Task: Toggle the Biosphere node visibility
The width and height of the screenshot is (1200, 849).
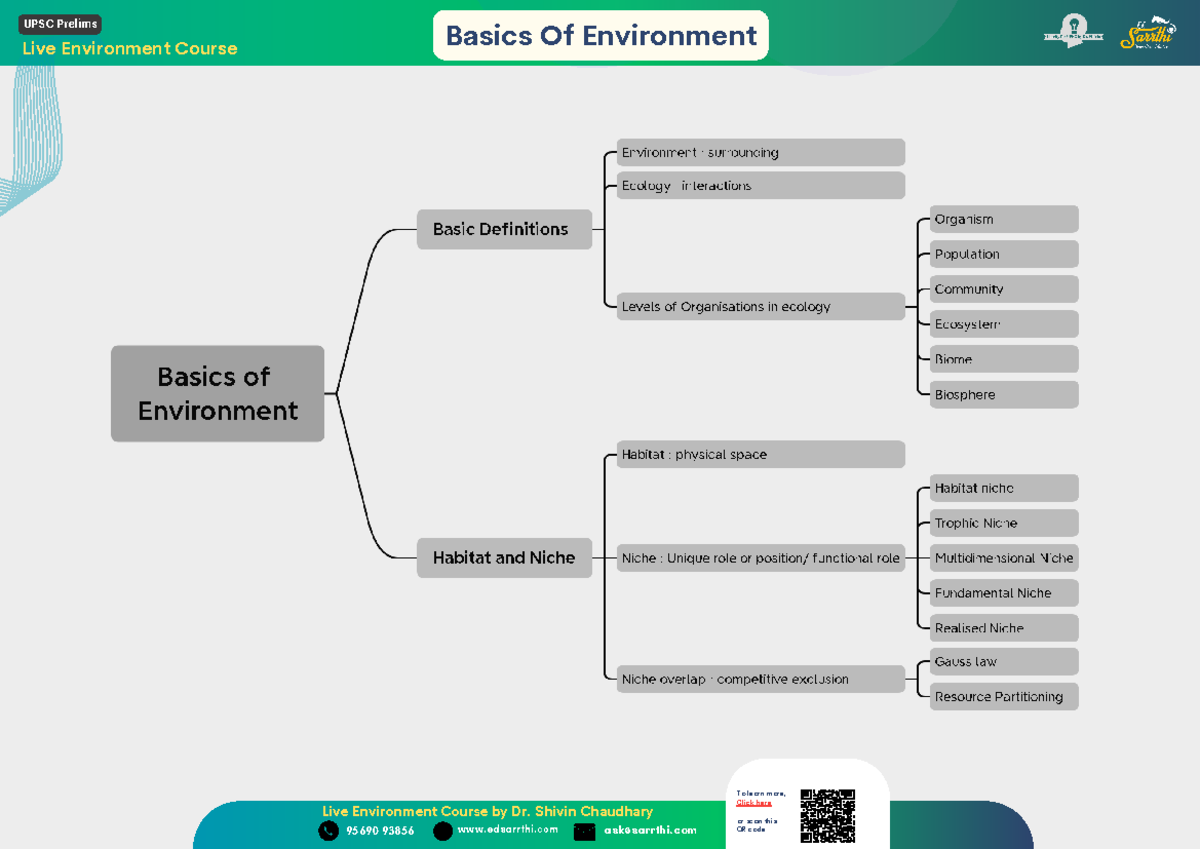Action: (x=1003, y=394)
